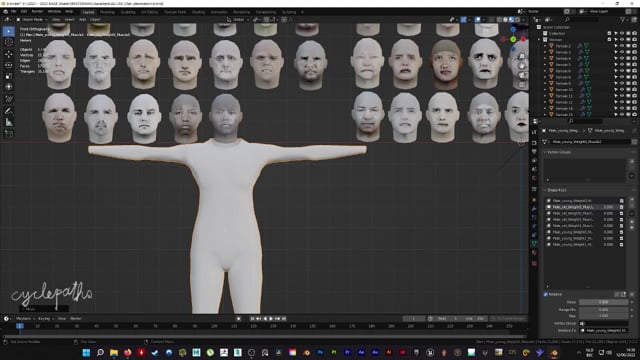Image resolution: width=640 pixels, height=360 pixels.
Task: Expand the Woman collection in outliner
Action: (x=539, y=40)
